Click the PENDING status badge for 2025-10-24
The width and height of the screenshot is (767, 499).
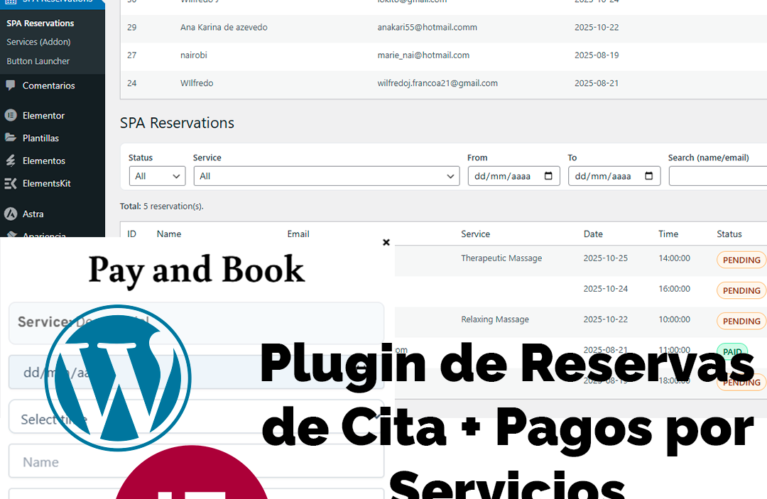click(x=741, y=291)
